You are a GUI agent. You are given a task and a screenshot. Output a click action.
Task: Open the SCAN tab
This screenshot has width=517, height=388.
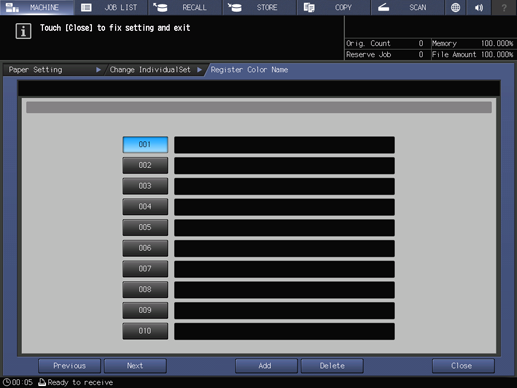click(408, 7)
